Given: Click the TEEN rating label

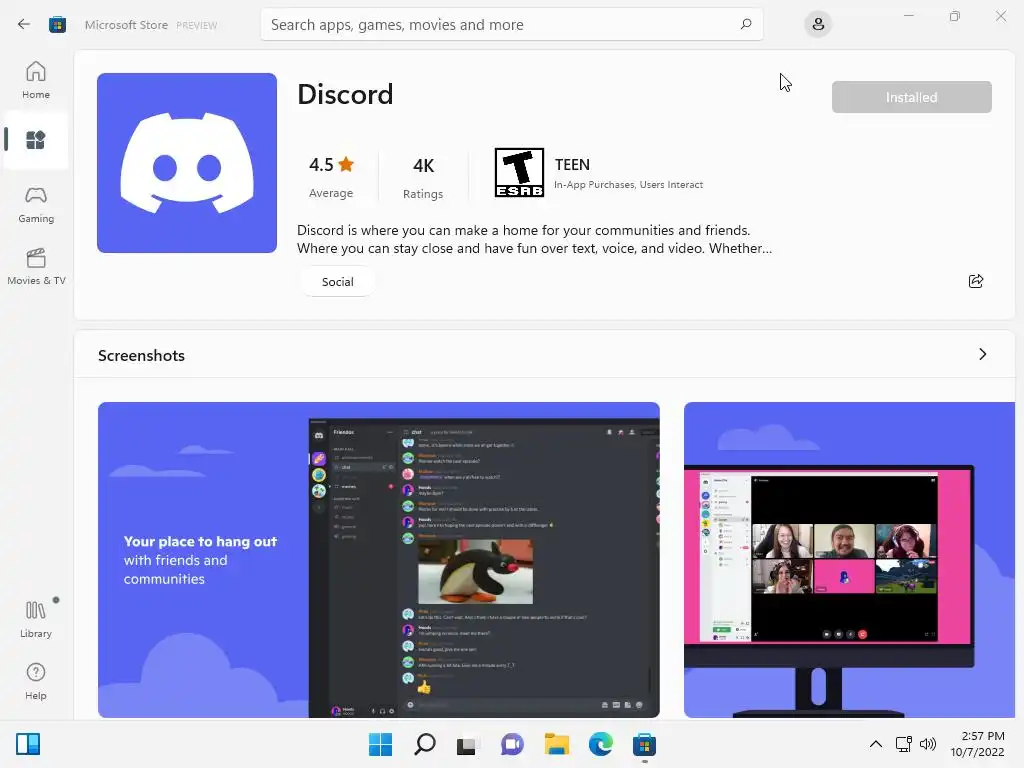Looking at the screenshot, I should click(x=572, y=165).
